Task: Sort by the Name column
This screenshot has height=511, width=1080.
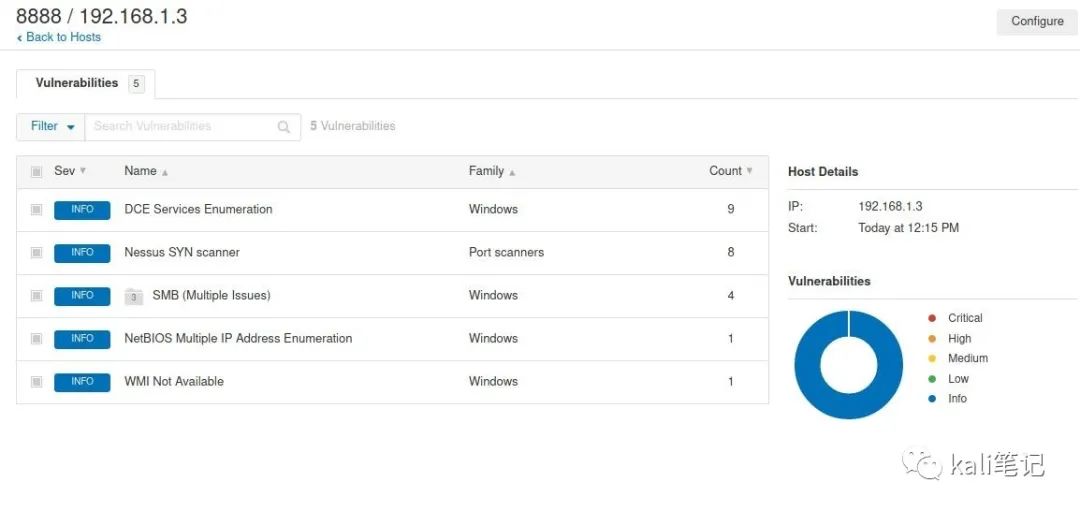Action: [x=146, y=171]
